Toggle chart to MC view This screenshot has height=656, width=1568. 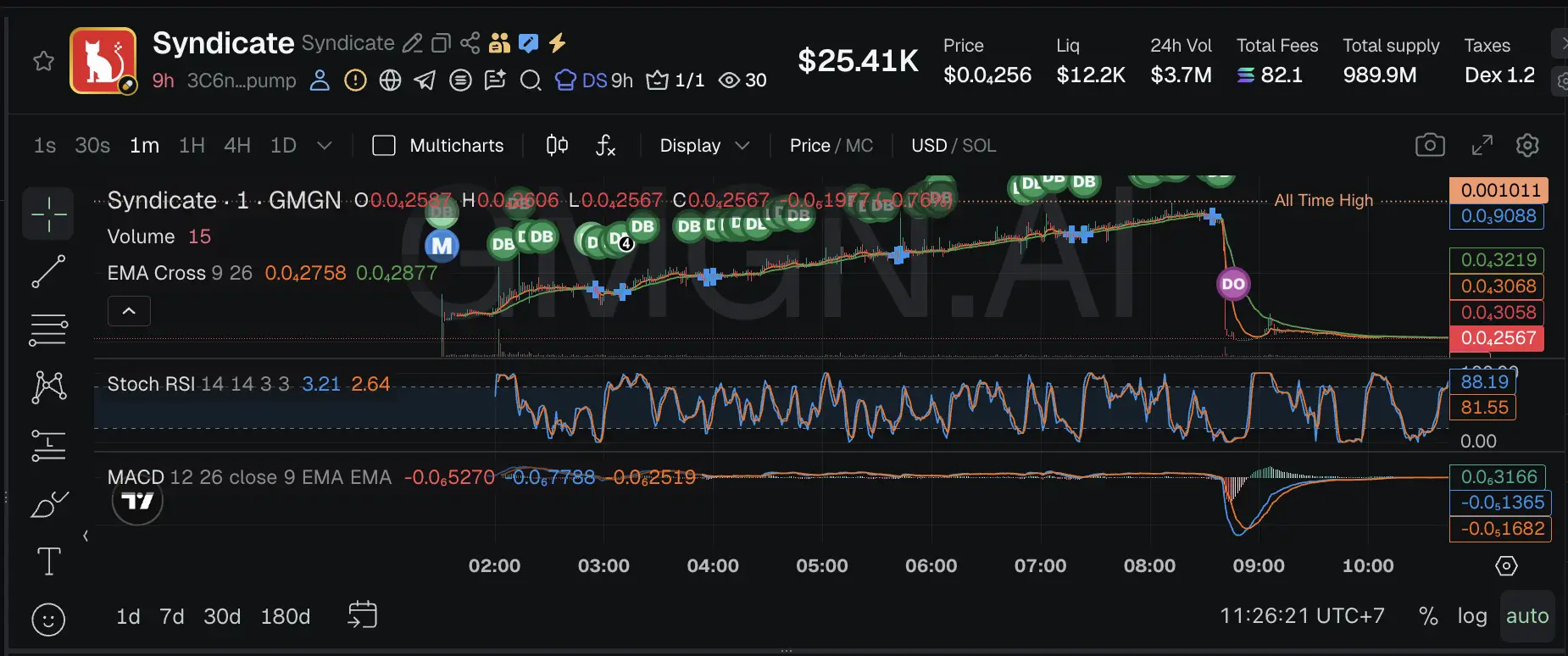[x=859, y=146]
